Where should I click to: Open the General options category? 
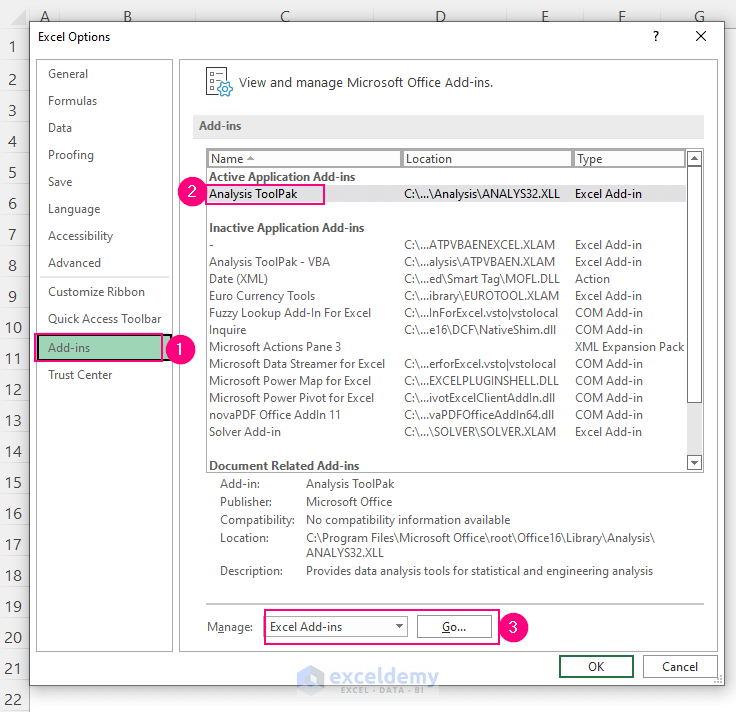68,74
